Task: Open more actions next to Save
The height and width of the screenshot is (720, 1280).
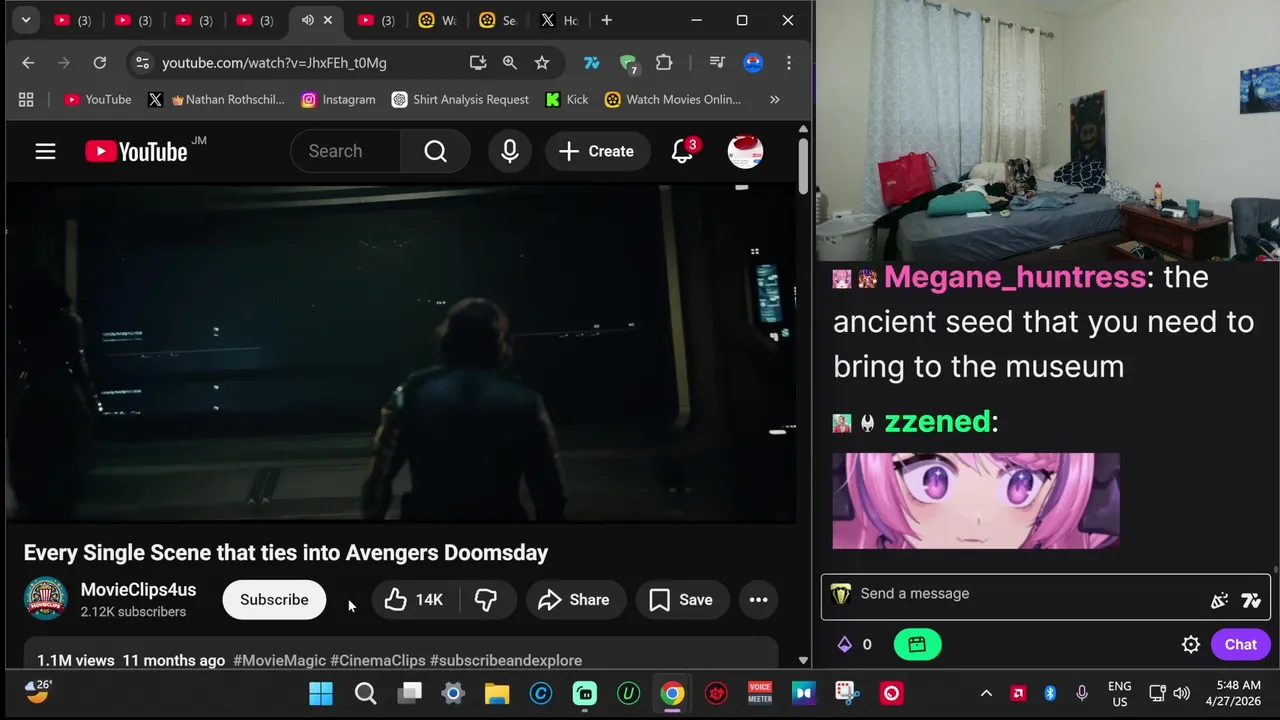Action: point(758,599)
